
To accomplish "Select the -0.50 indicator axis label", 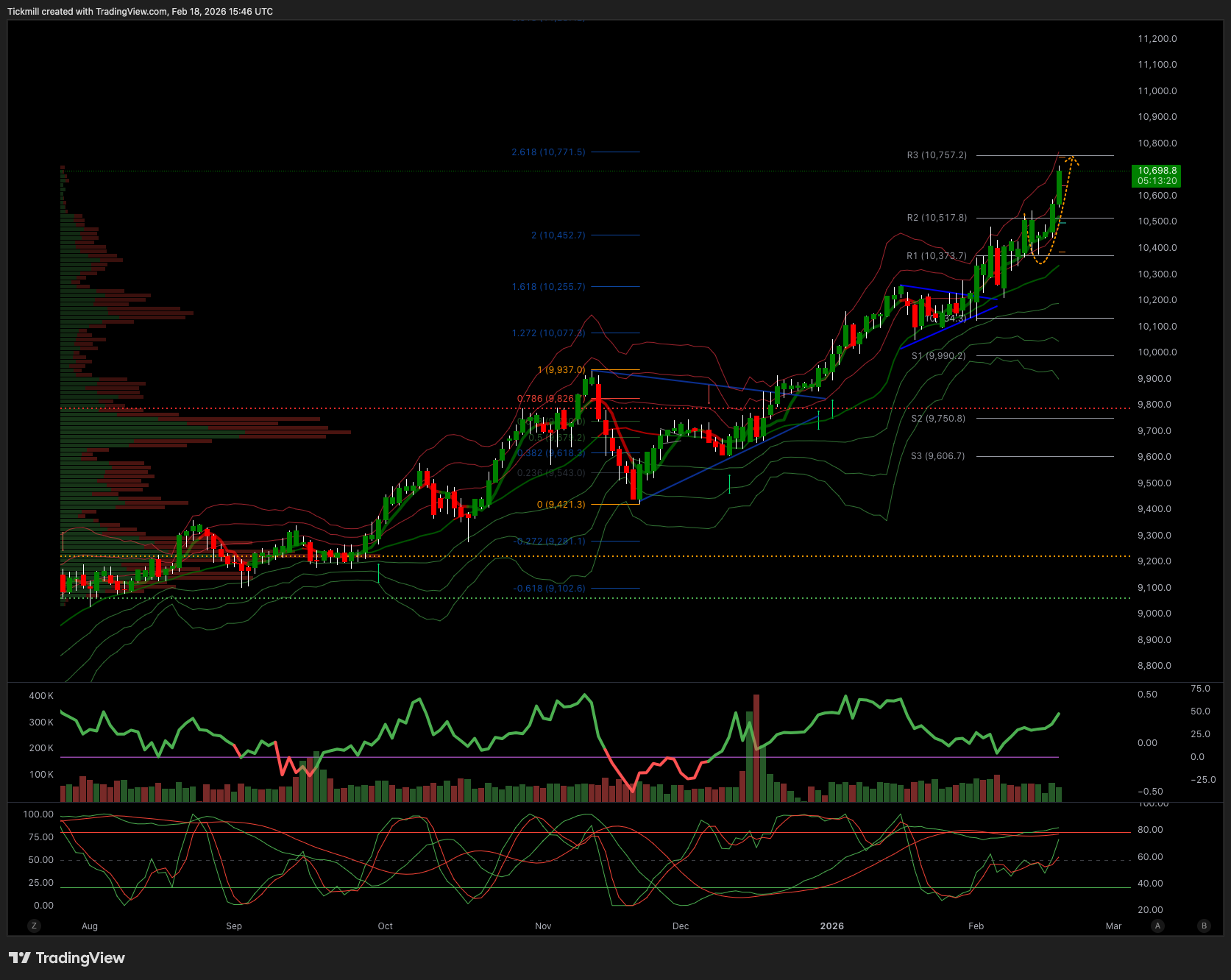I will click(x=1150, y=792).
